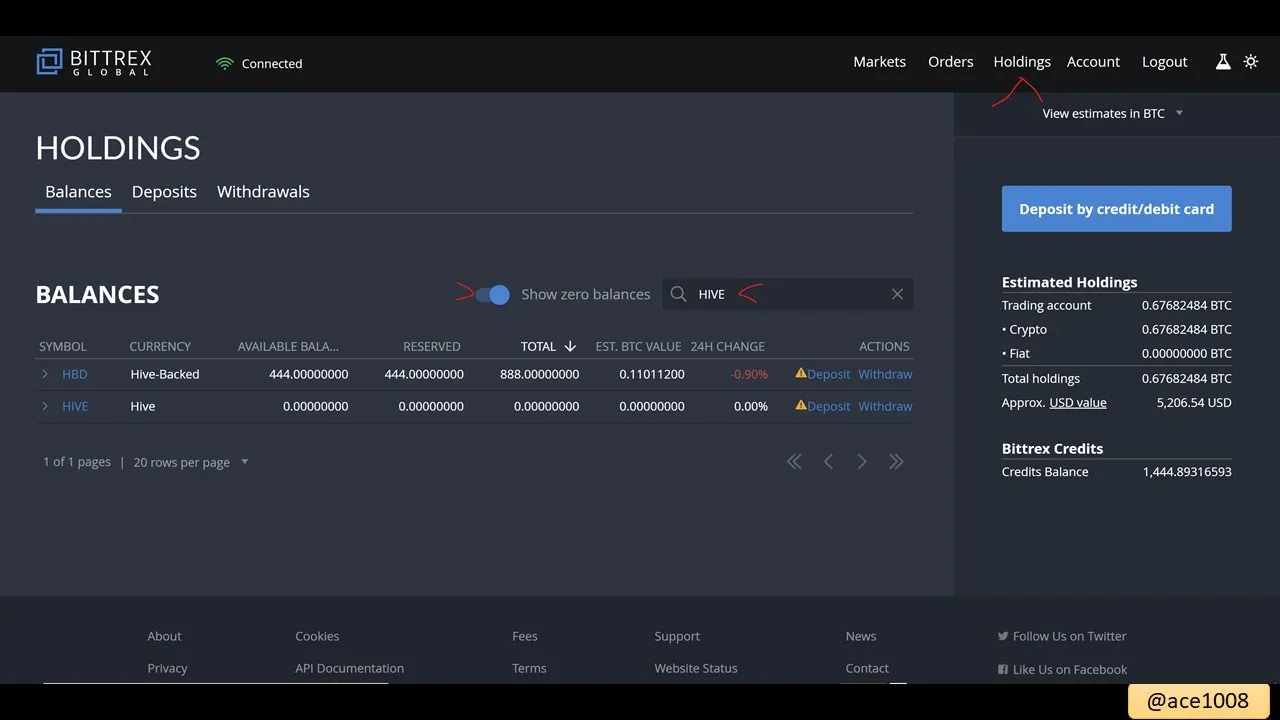Open the Holdings menu
The width and height of the screenshot is (1280, 720).
(x=1022, y=62)
